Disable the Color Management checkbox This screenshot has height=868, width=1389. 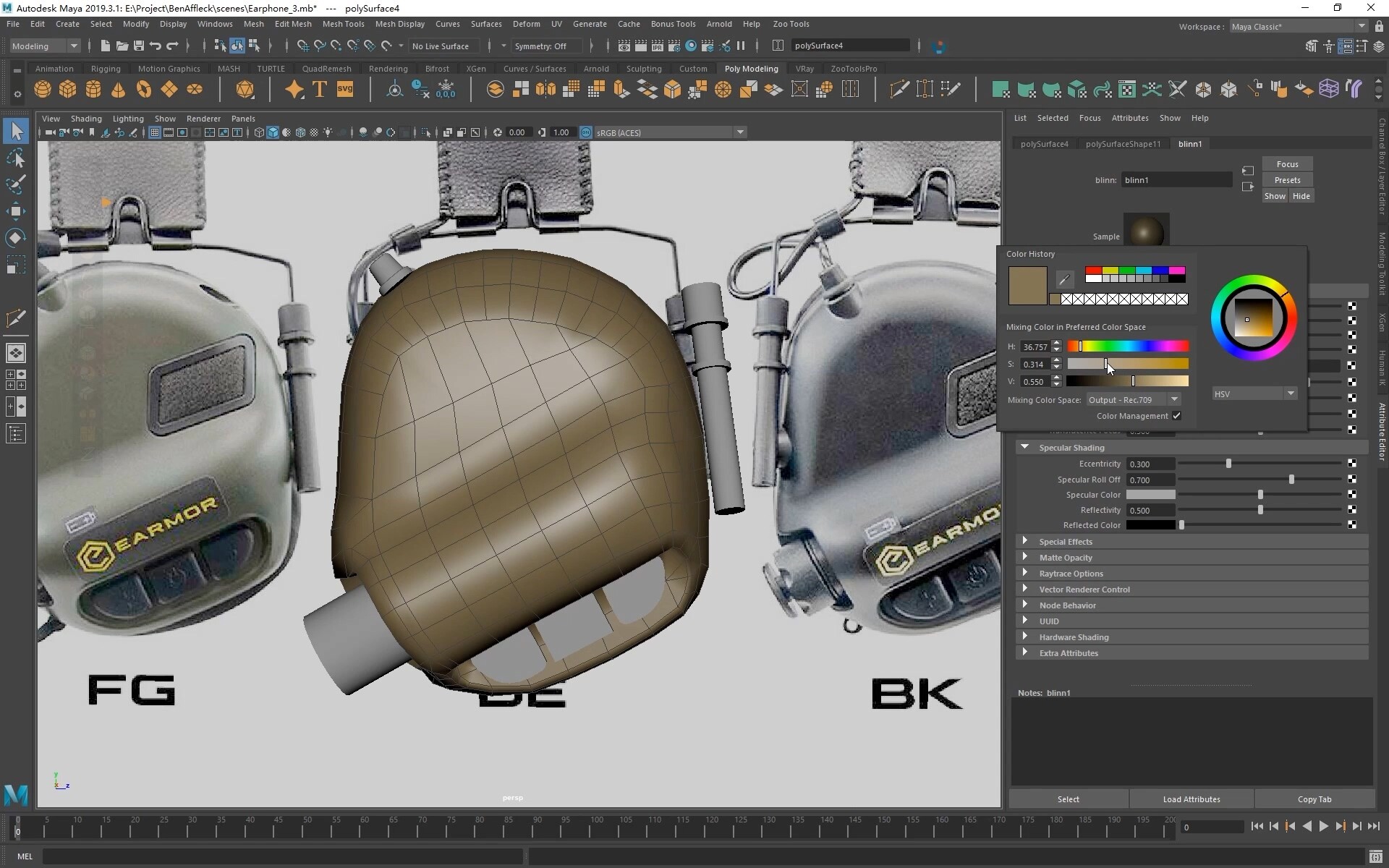click(x=1177, y=416)
